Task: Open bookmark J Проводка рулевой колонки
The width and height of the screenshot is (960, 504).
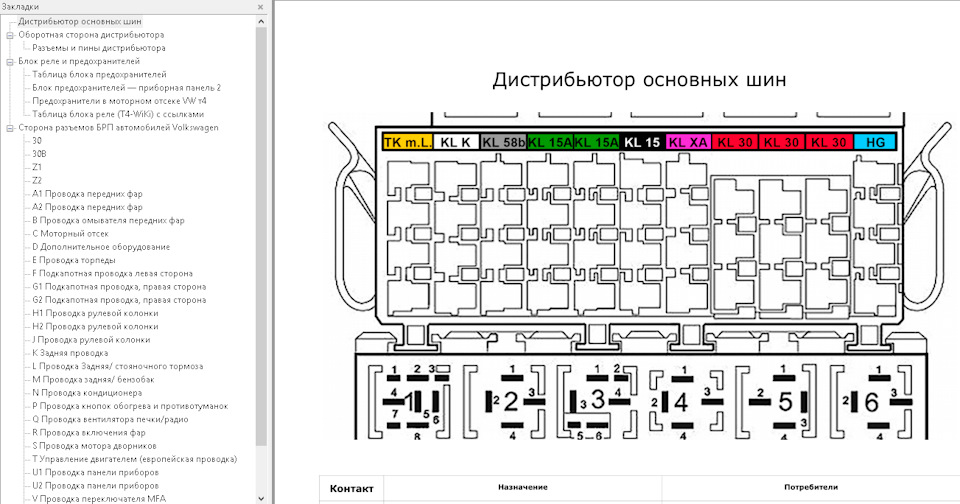Action: point(91,340)
